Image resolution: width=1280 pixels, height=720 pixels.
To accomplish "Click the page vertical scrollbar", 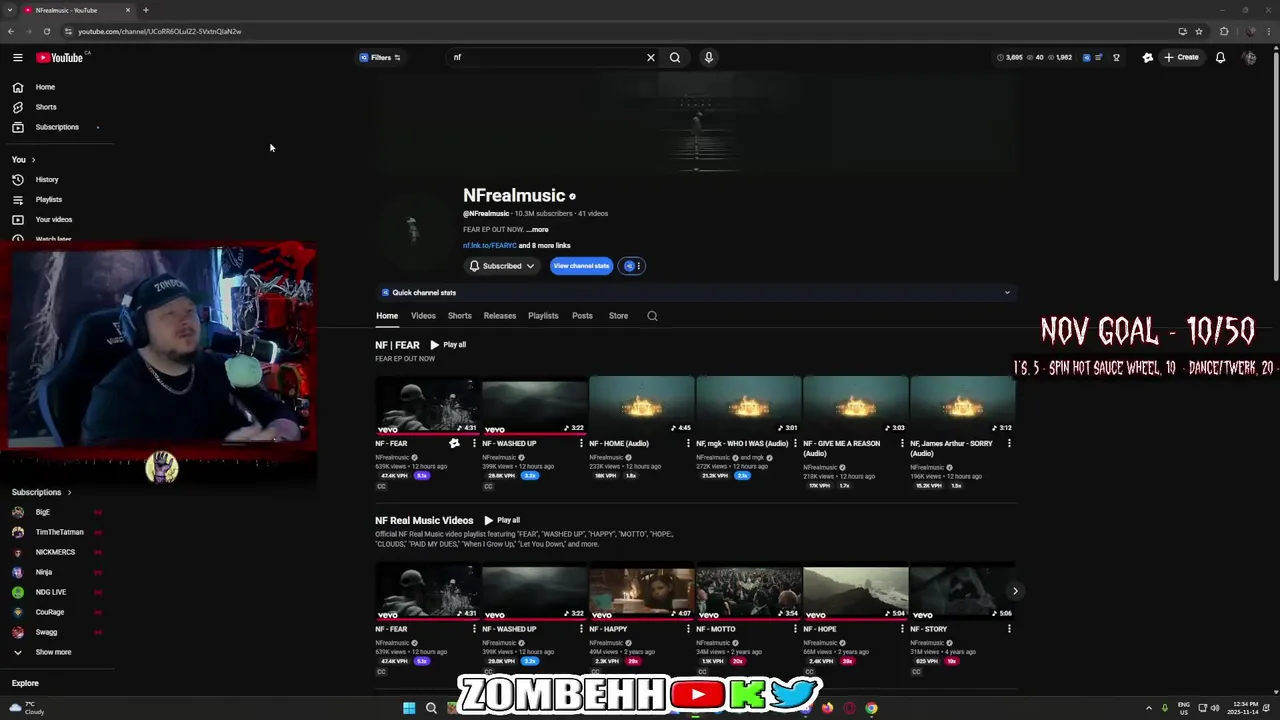I will (1275, 165).
